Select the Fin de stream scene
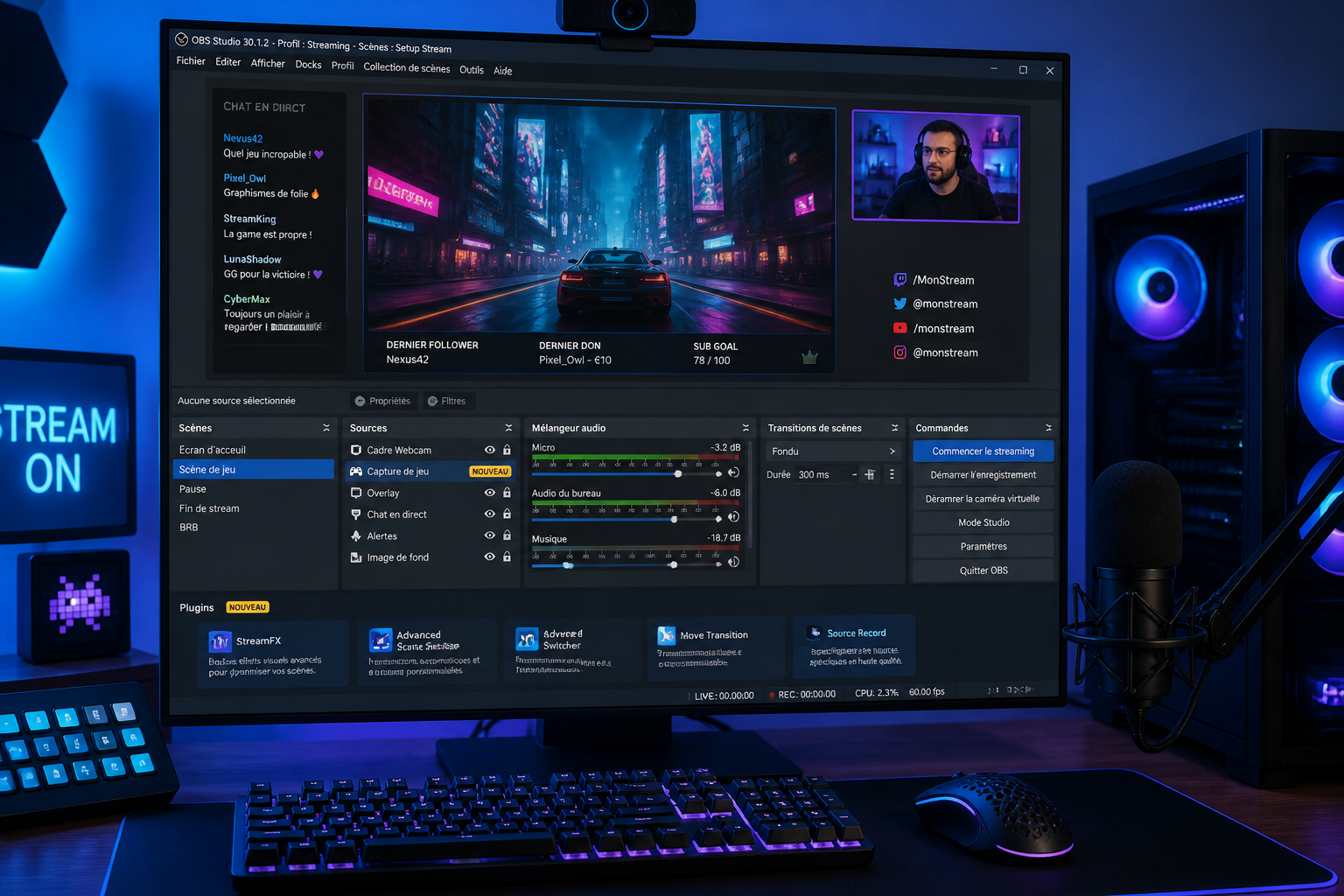The width and height of the screenshot is (1344, 896). pos(254,508)
